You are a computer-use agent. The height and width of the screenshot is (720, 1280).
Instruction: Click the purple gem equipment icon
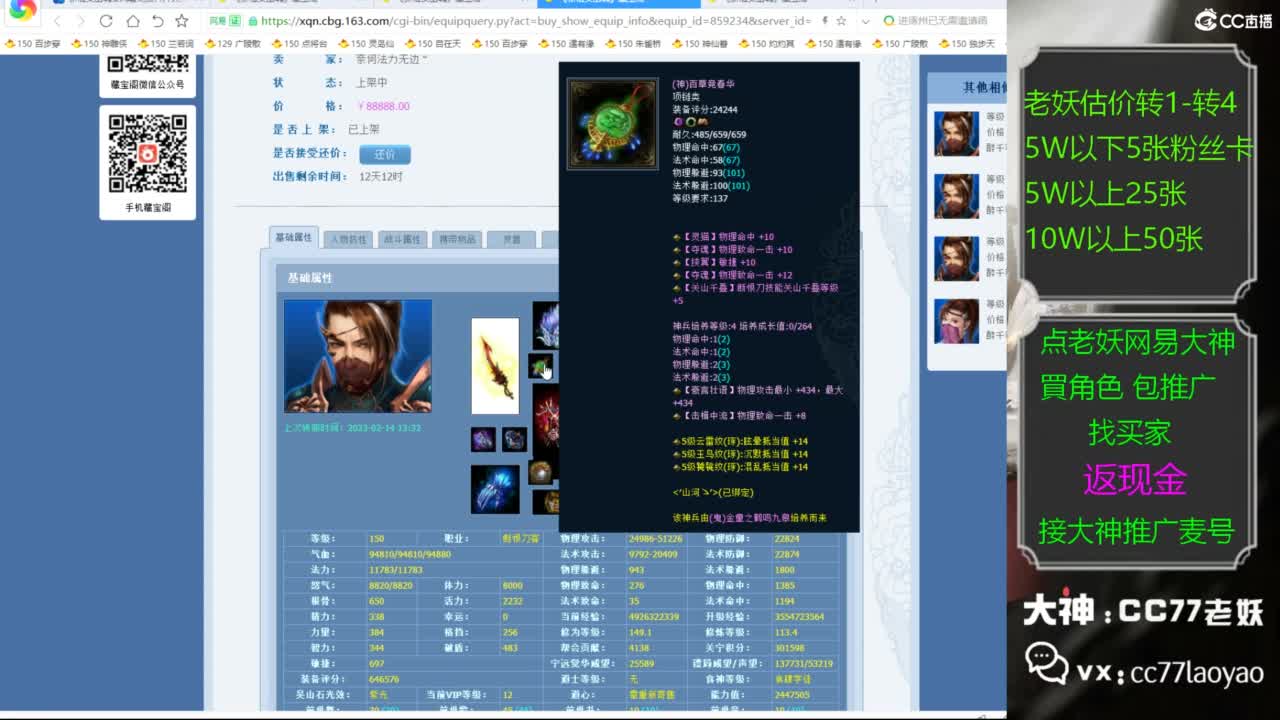(483, 439)
